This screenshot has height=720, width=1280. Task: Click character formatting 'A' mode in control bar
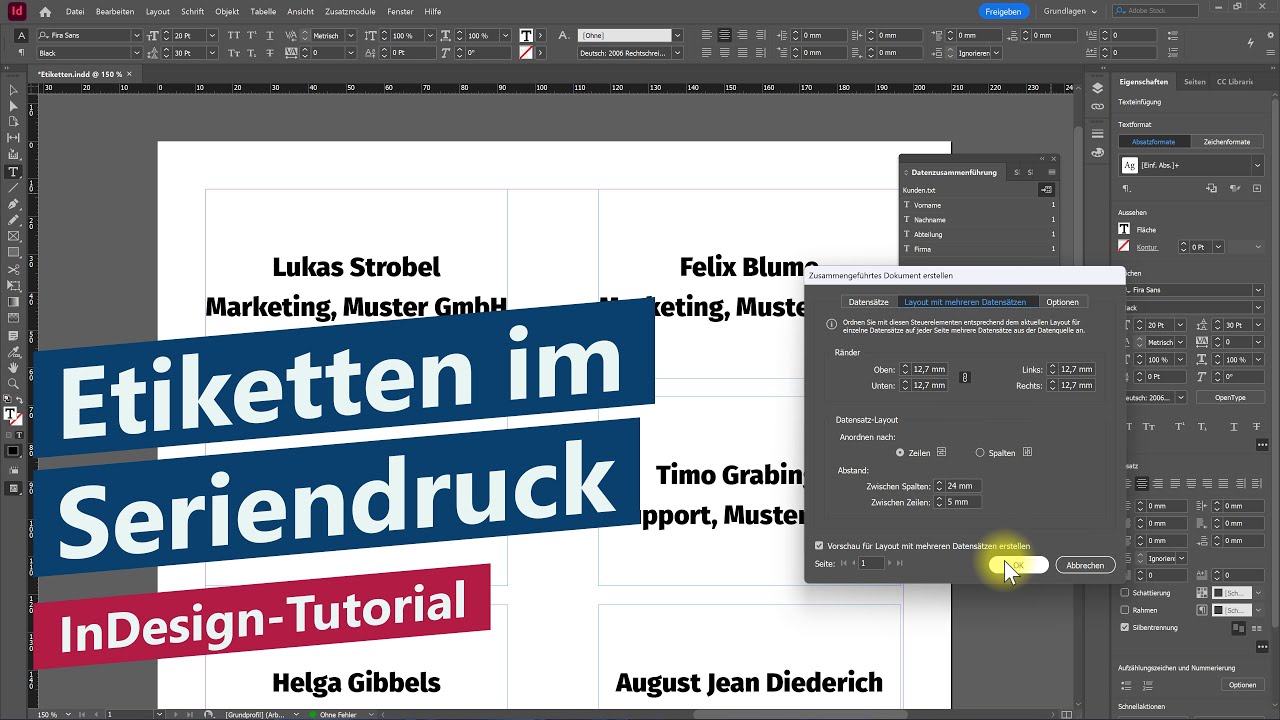coord(22,35)
